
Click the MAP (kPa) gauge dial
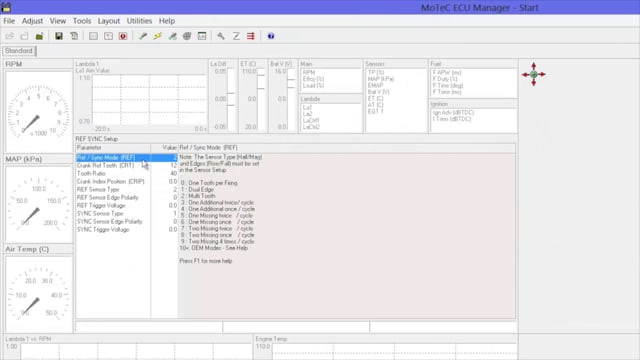point(38,204)
